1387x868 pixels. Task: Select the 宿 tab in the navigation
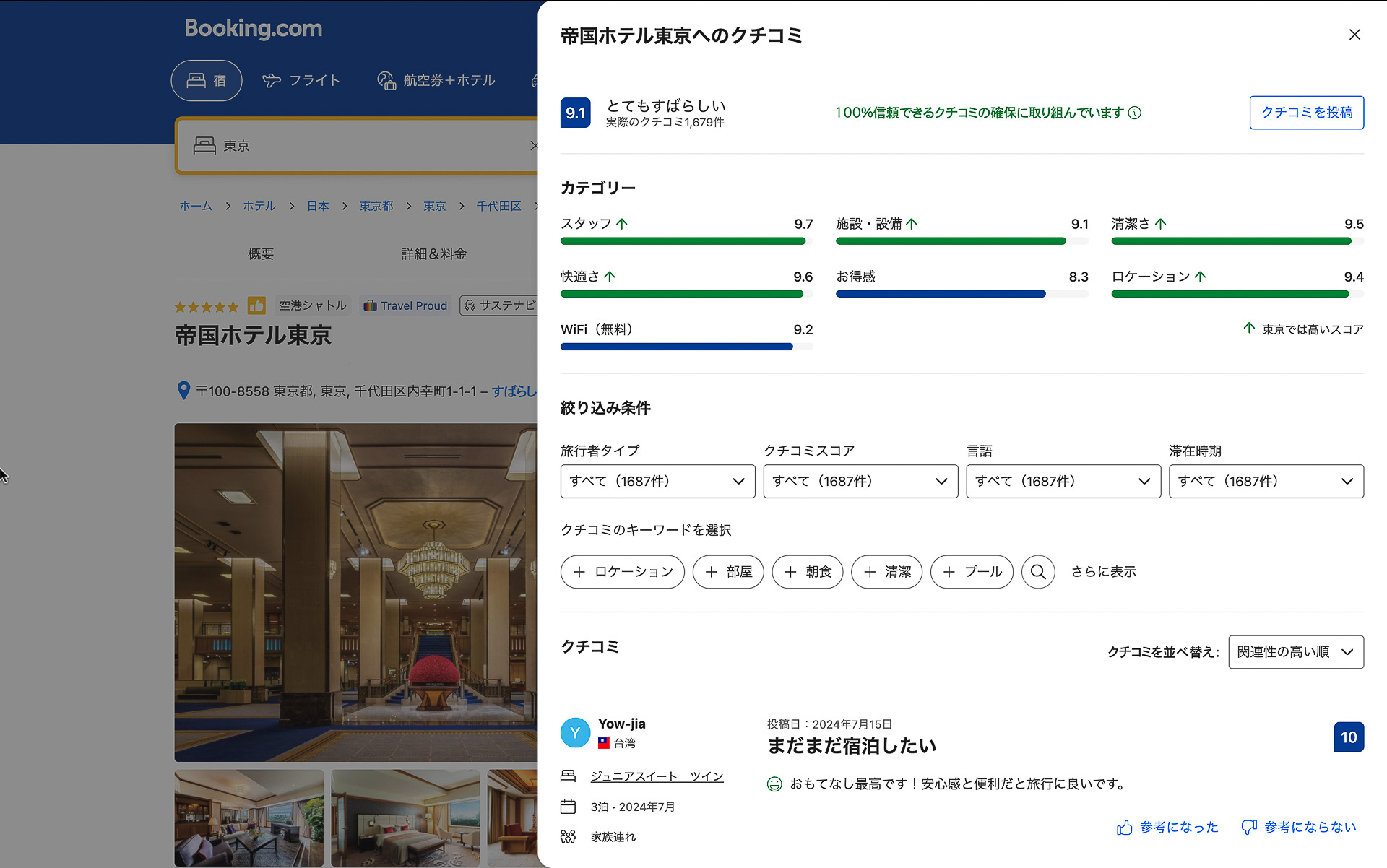[x=207, y=80]
